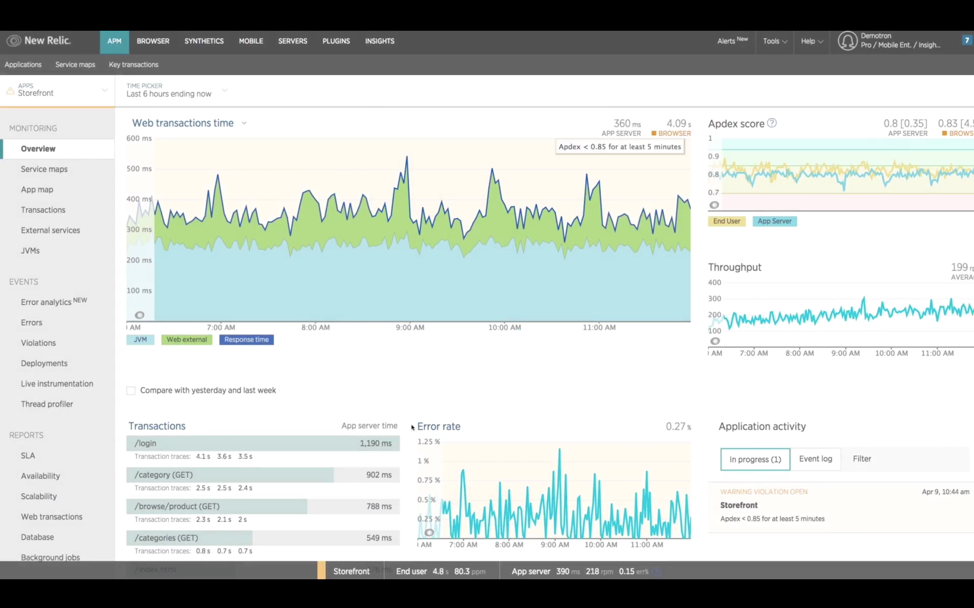
Task: Open the Demotron user account avatar
Action: pyautogui.click(x=847, y=41)
